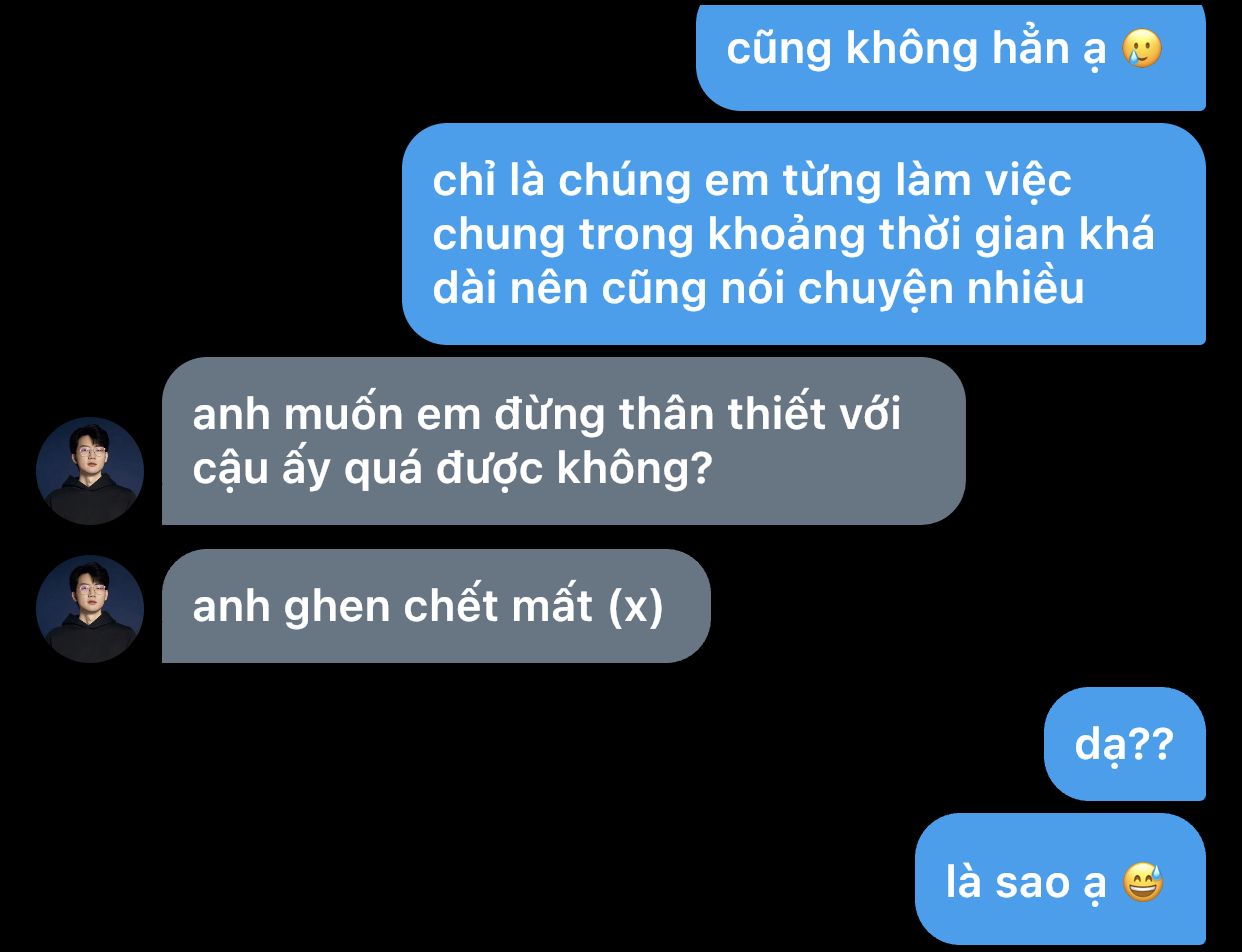
Task: Select the "cũng không hẳn ạ" message text
Action: pyautogui.click(x=916, y=50)
